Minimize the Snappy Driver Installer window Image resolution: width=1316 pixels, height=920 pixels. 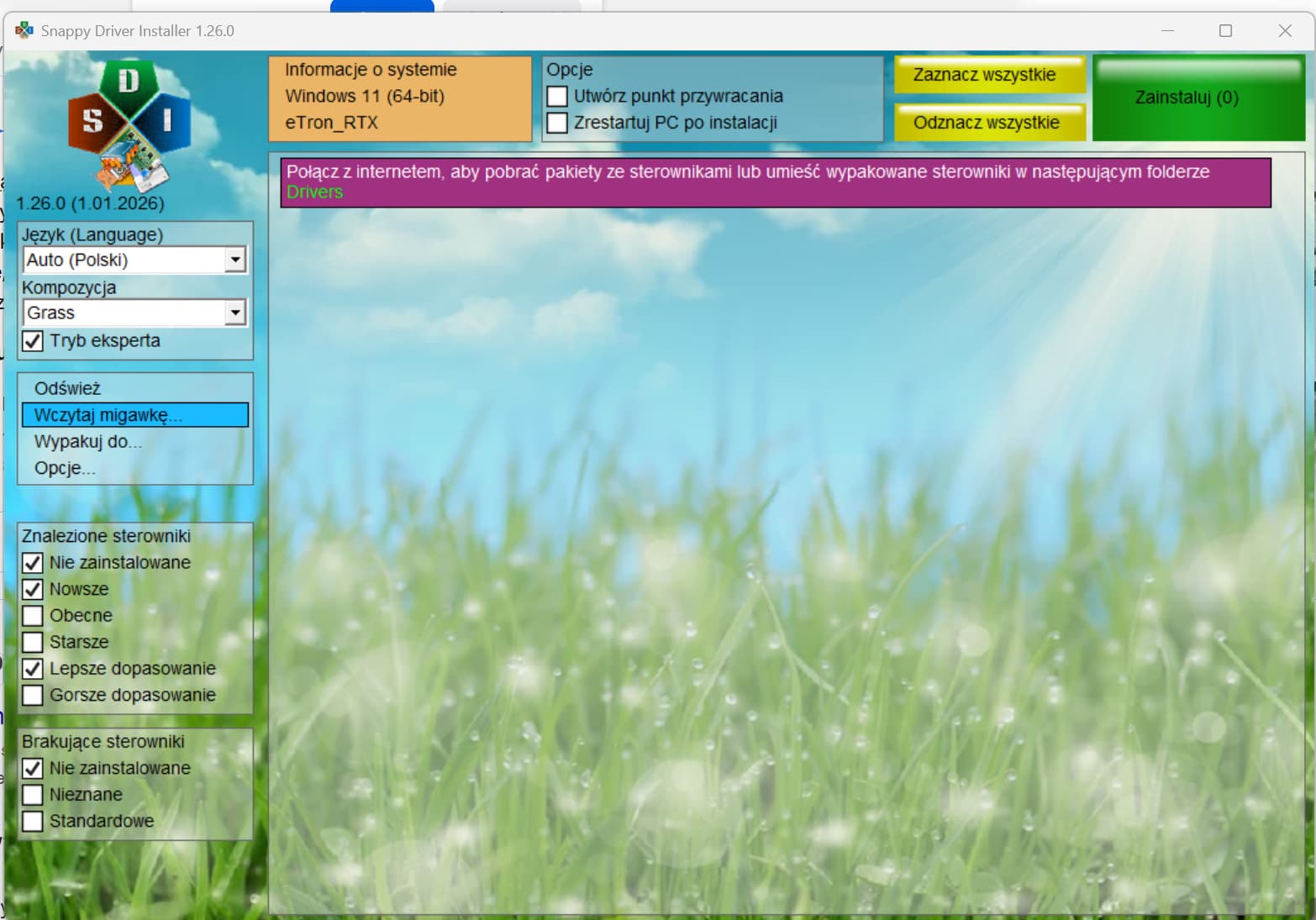(1167, 31)
